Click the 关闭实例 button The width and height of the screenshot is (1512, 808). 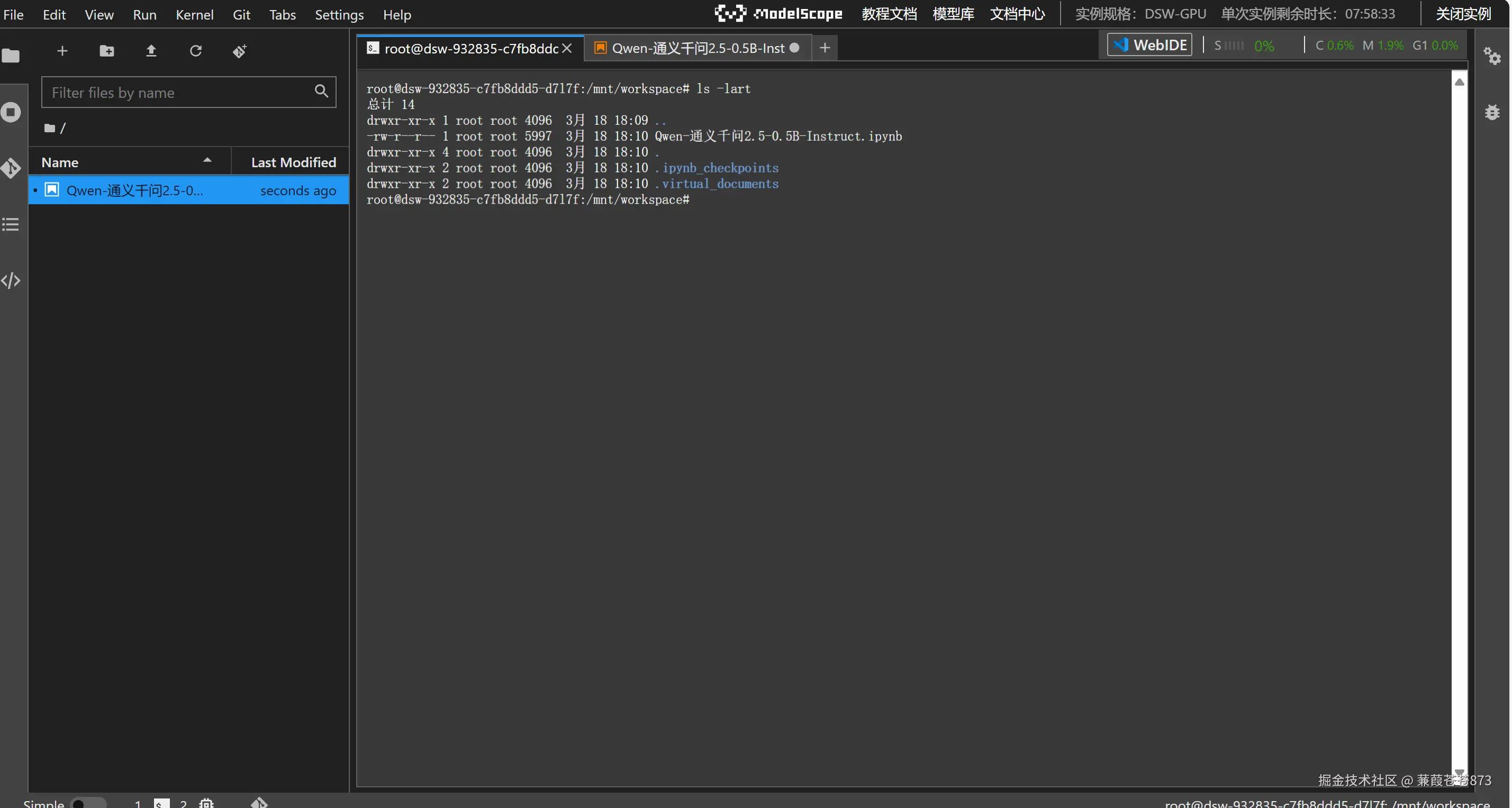pos(1463,14)
